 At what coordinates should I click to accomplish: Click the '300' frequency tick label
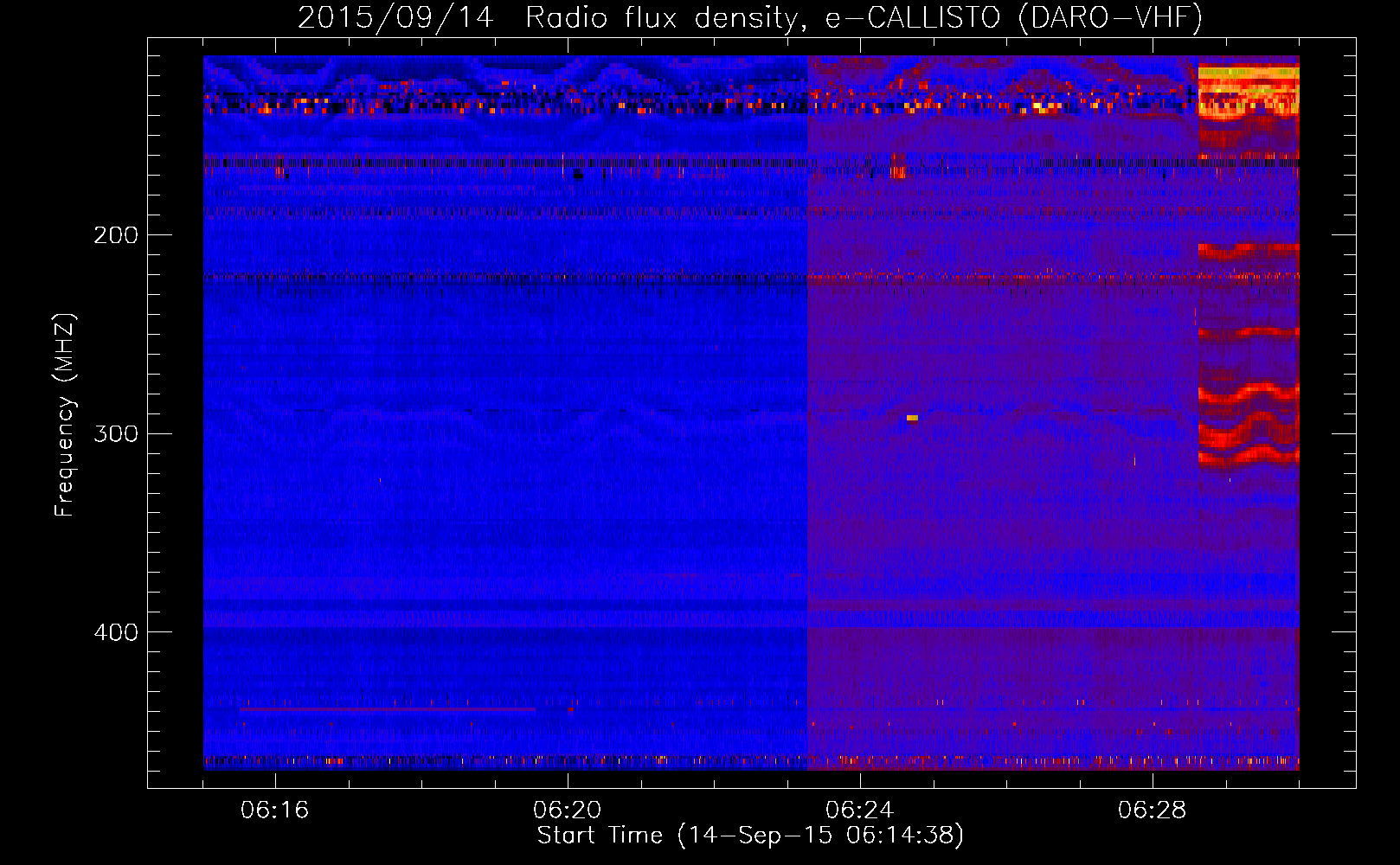116,433
